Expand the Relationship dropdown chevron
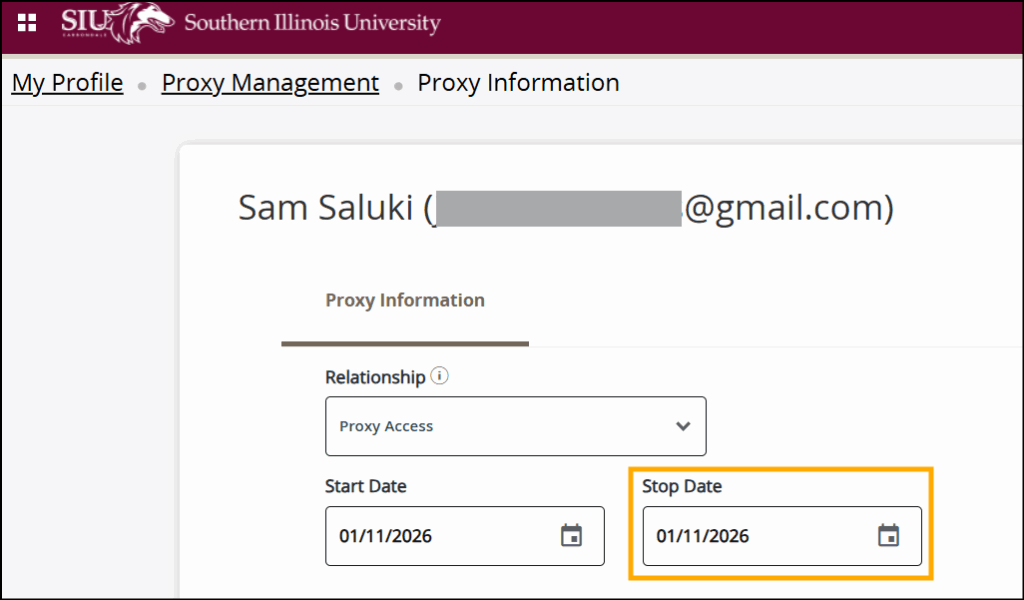Image resolution: width=1024 pixels, height=600 pixels. tap(683, 426)
